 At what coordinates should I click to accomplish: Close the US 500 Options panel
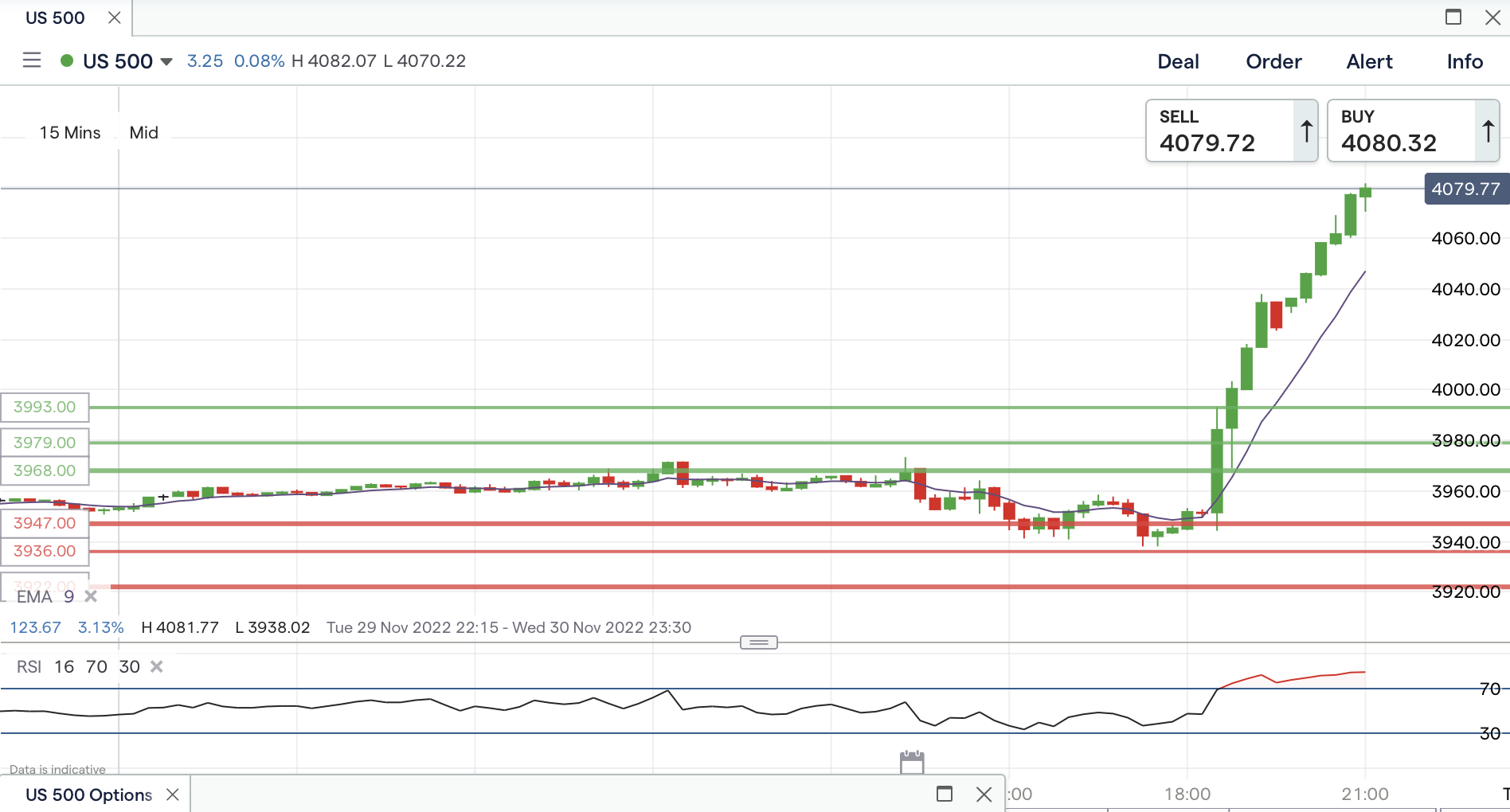(984, 794)
